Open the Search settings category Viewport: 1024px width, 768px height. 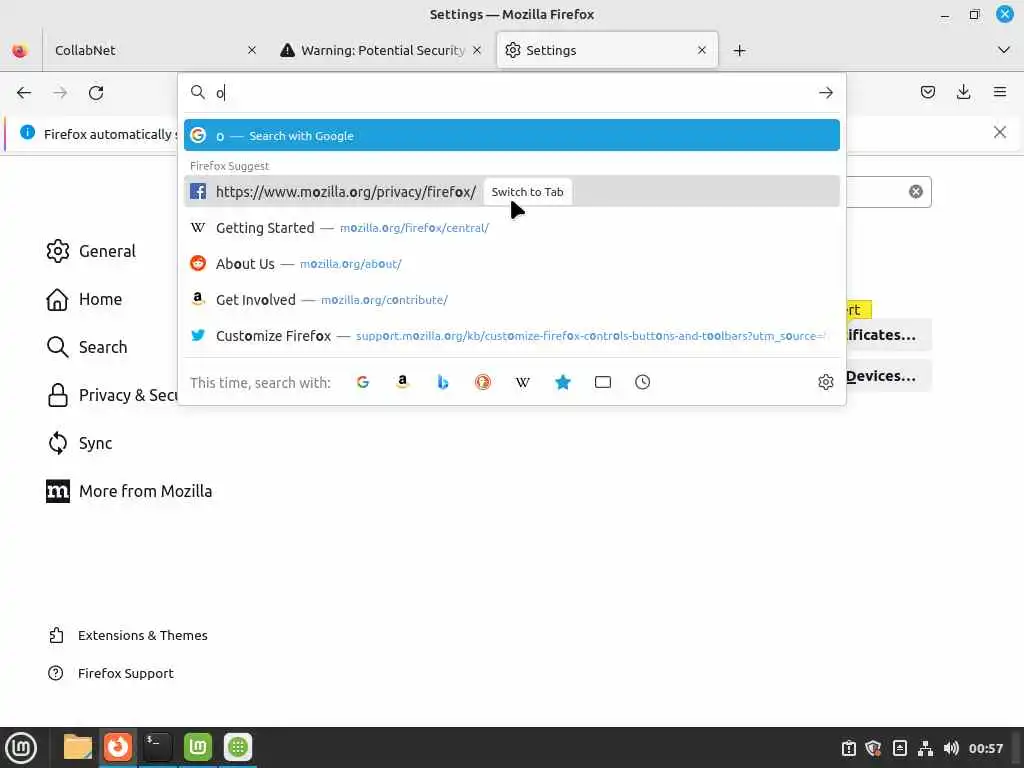tap(87, 347)
